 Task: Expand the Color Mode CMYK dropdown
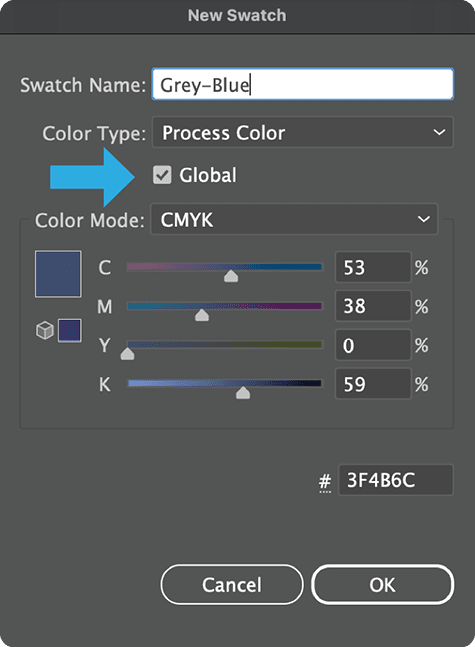293,219
